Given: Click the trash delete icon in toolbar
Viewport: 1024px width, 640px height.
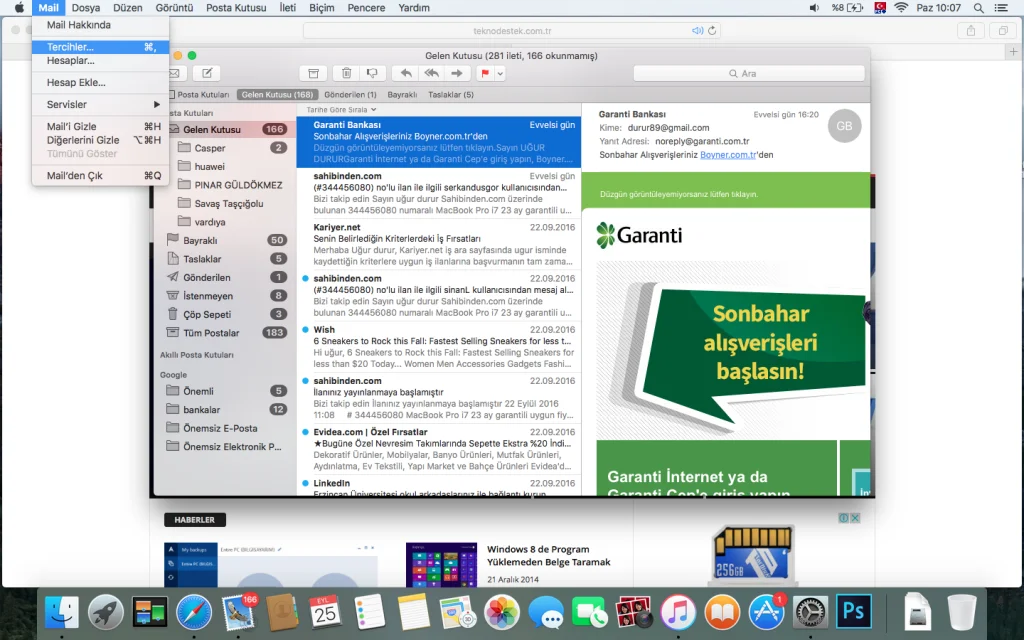Looking at the screenshot, I should pos(346,73).
